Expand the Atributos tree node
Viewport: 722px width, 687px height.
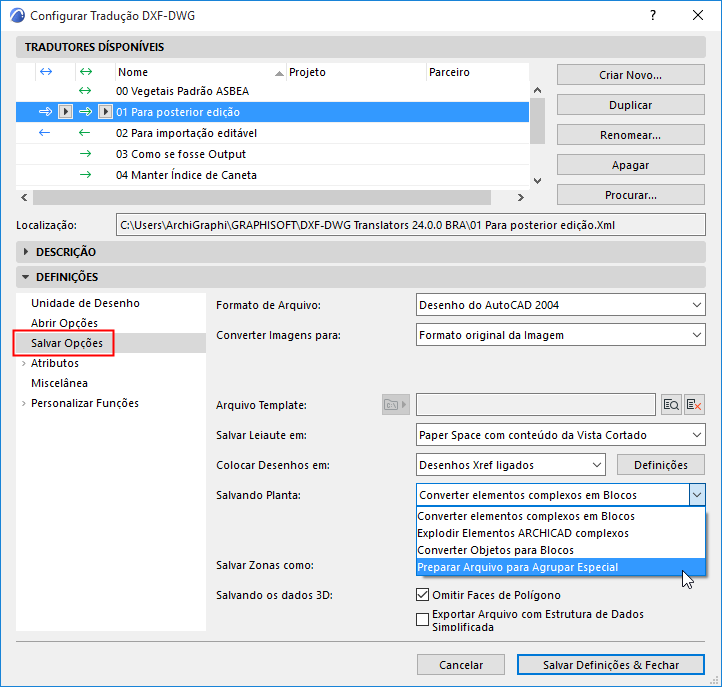pyautogui.click(x=23, y=363)
